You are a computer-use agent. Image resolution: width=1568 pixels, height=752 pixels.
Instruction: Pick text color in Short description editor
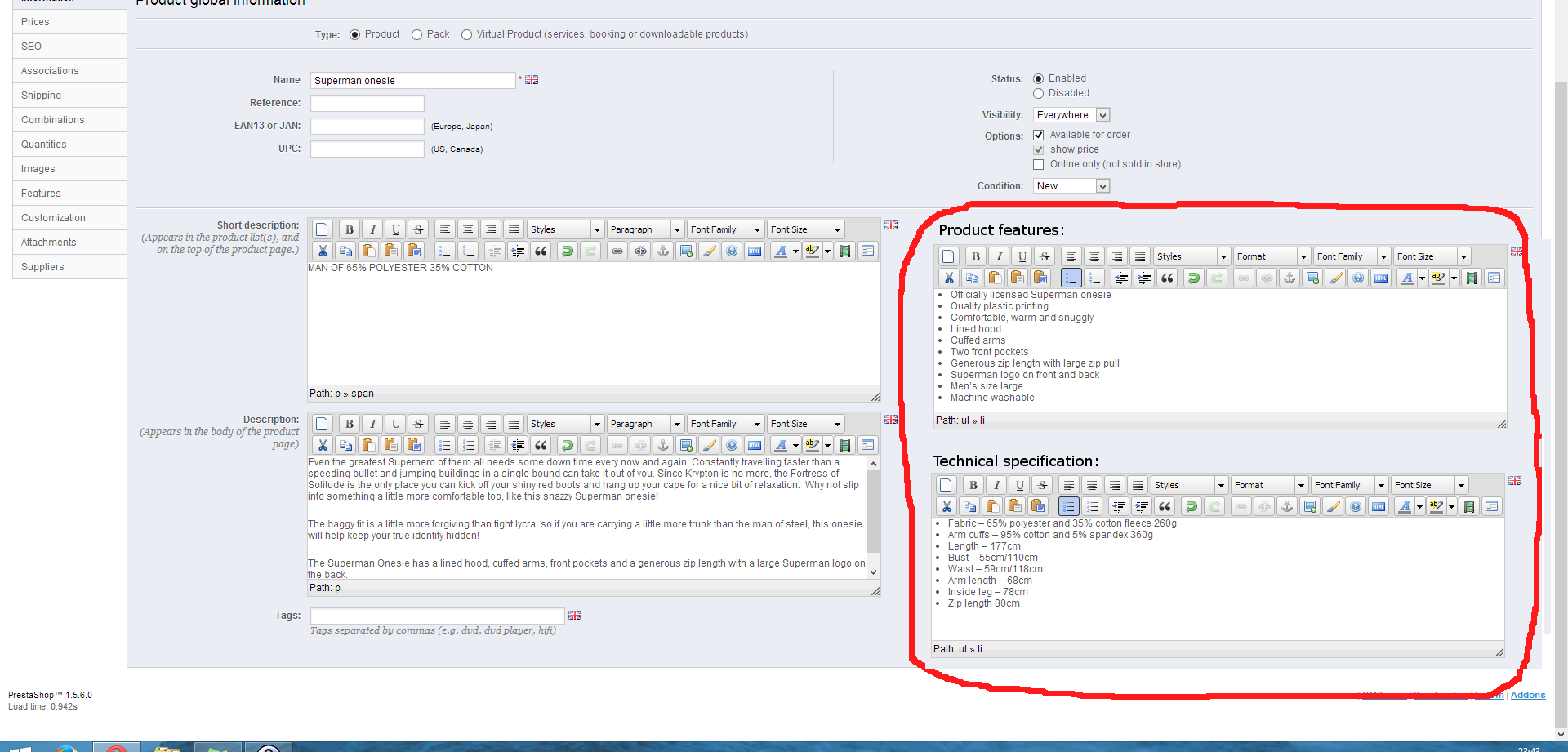(781, 251)
